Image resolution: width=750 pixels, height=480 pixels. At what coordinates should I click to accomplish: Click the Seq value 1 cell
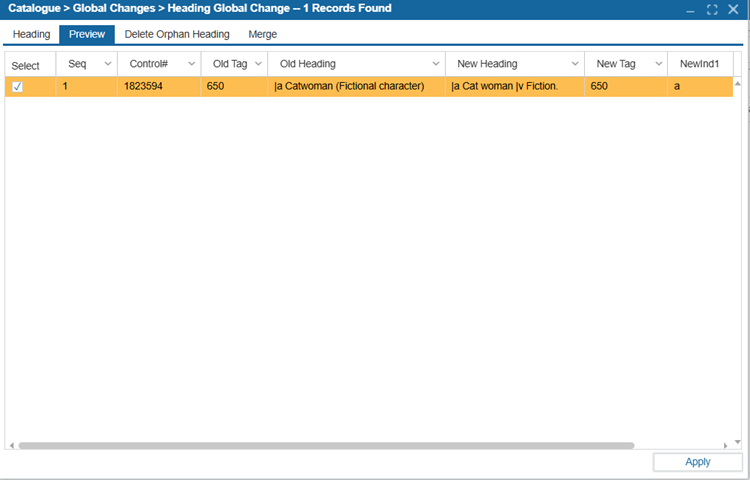pyautogui.click(x=87, y=87)
